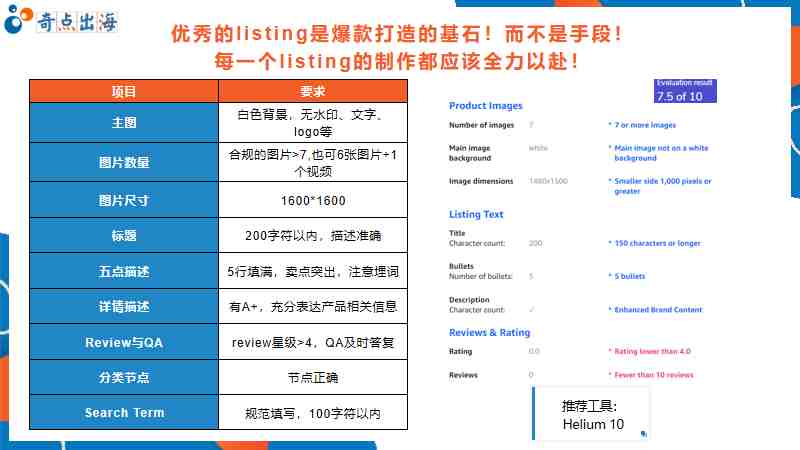Click the 要求 column header
The height and width of the screenshot is (450, 800).
click(313, 91)
